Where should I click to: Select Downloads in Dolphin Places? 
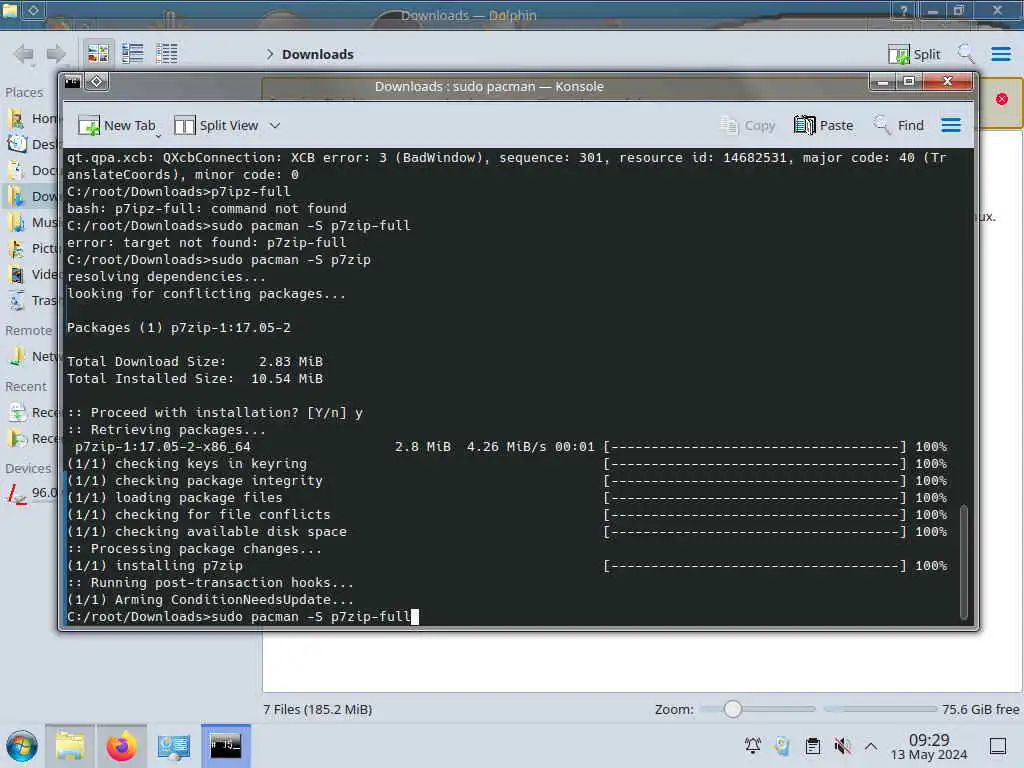pyautogui.click(x=33, y=197)
